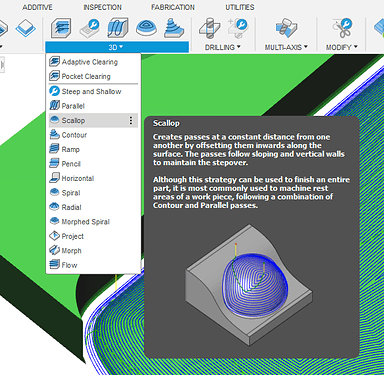Select the Pencil menu entry
Viewport: 384px width, 375px height.
(93, 164)
